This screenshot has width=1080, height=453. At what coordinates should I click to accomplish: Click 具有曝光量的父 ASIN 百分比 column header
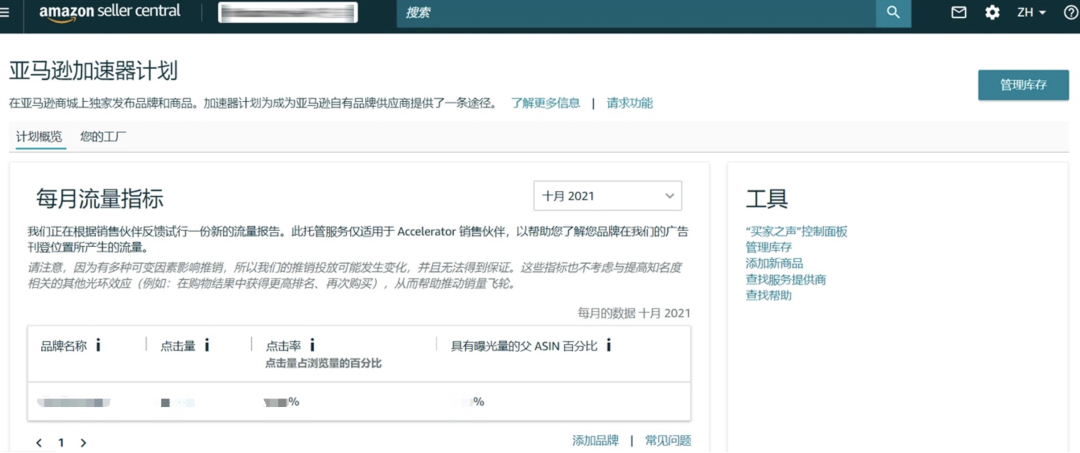click(524, 346)
